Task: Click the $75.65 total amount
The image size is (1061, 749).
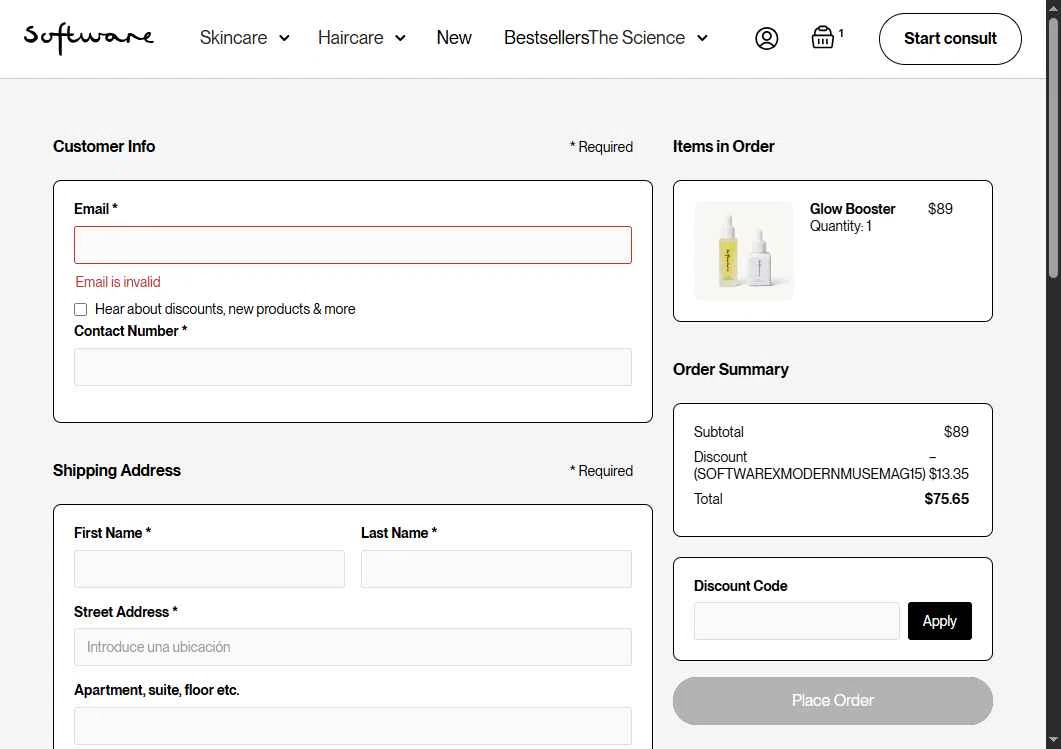Action: pos(946,499)
